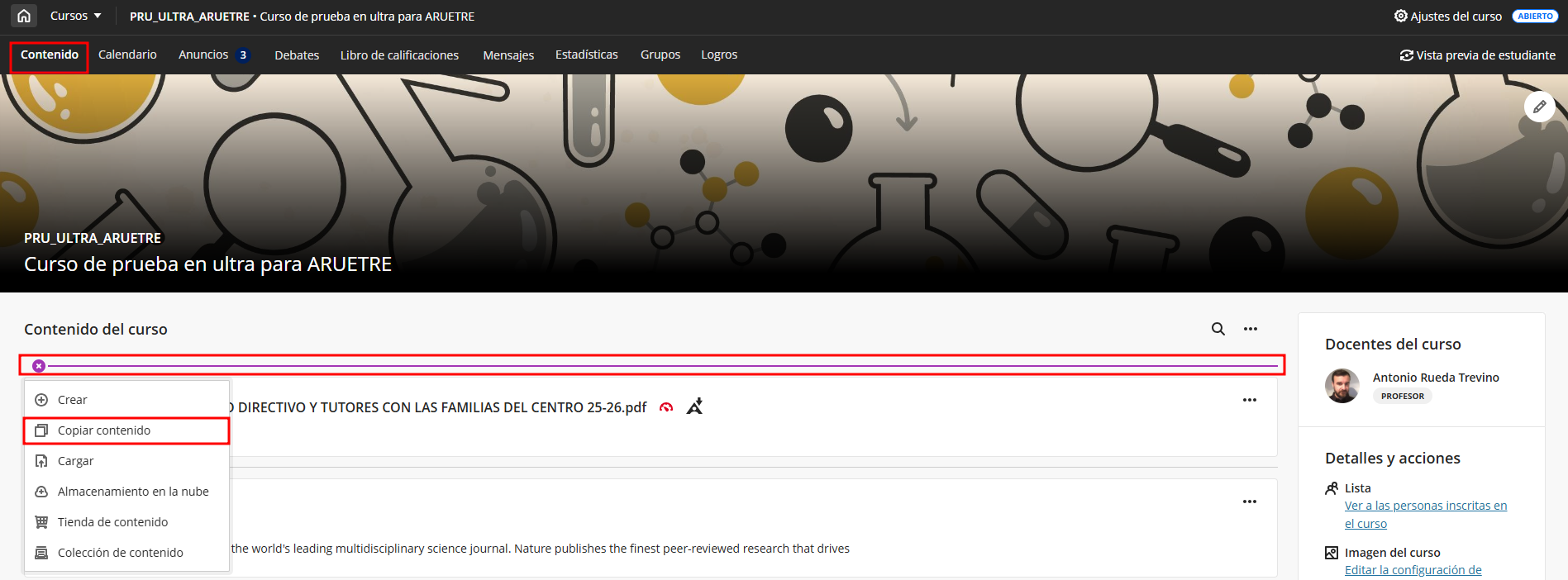Click the home icon in top bar

(x=24, y=16)
